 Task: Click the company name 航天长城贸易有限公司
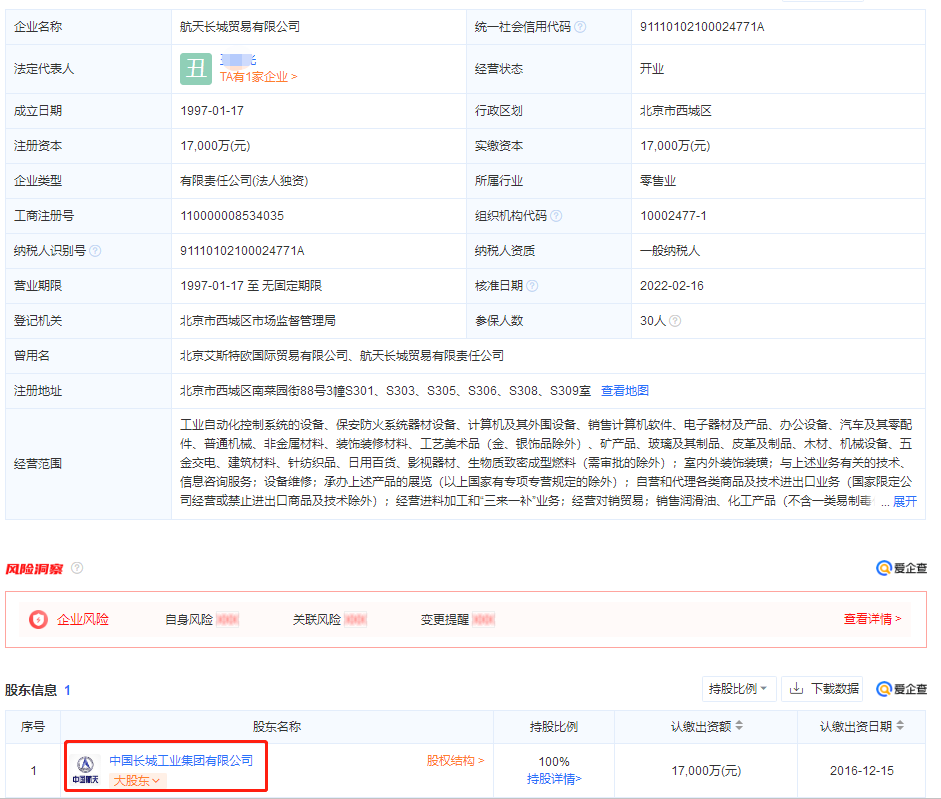point(240,27)
